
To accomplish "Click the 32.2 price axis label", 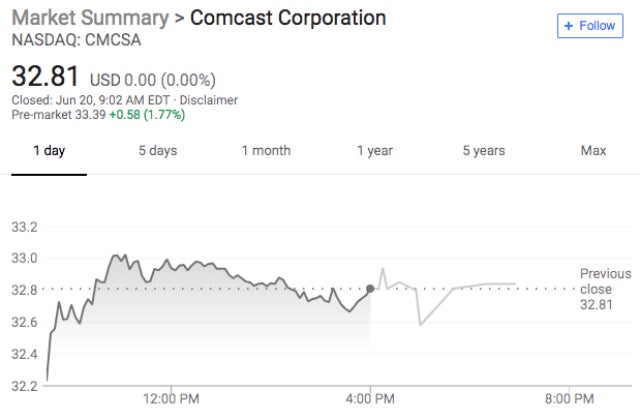I will pyautogui.click(x=24, y=386).
